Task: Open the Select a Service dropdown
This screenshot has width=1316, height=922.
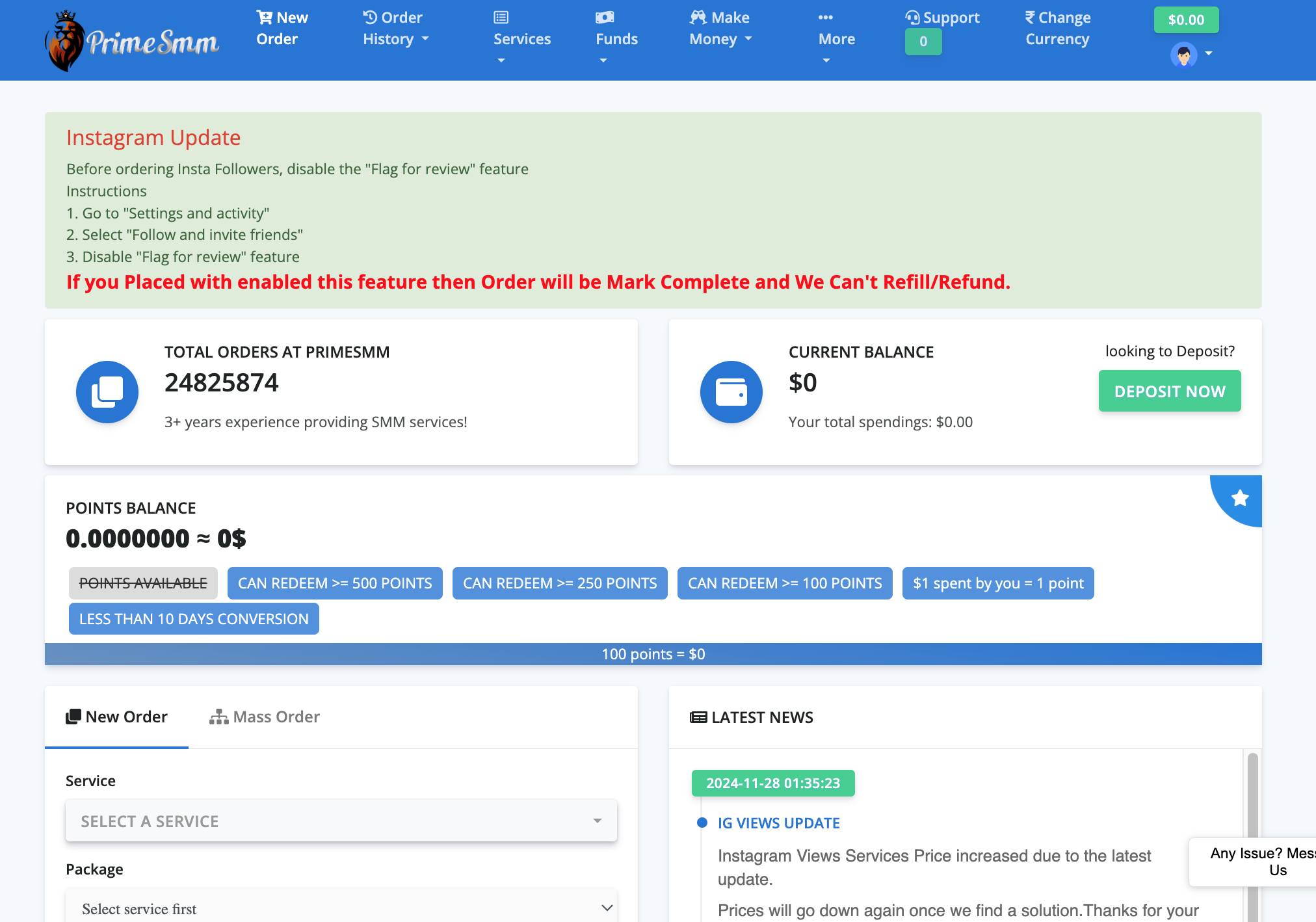Action: click(341, 821)
